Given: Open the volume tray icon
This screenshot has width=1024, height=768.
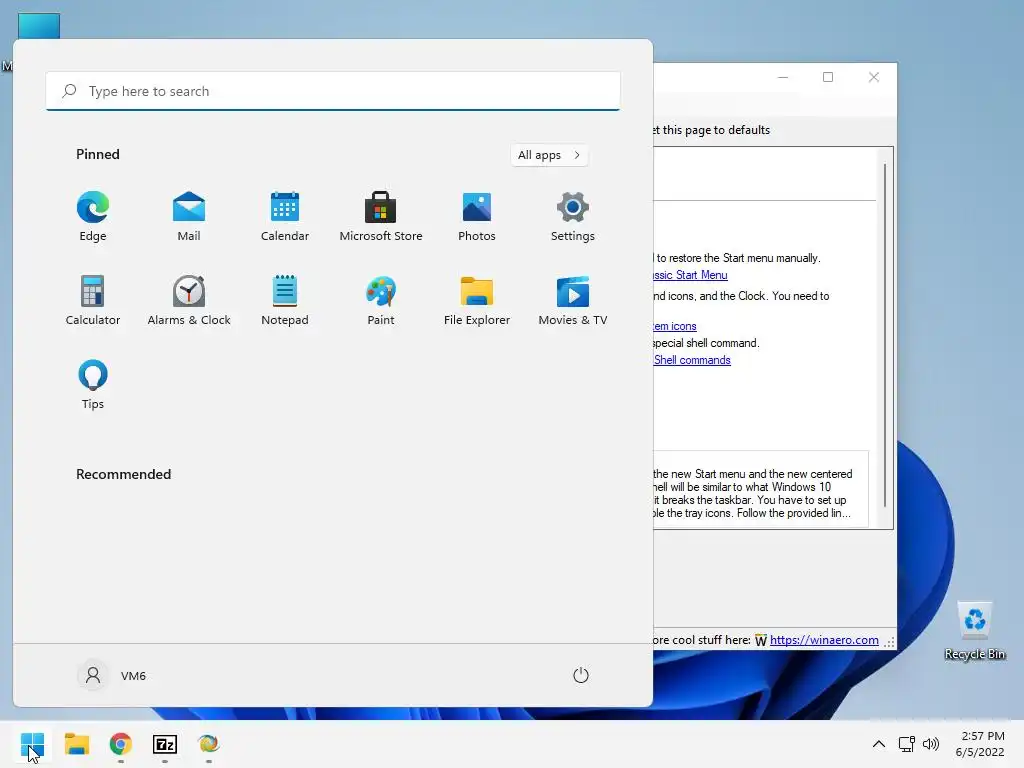Looking at the screenshot, I should click(931, 744).
